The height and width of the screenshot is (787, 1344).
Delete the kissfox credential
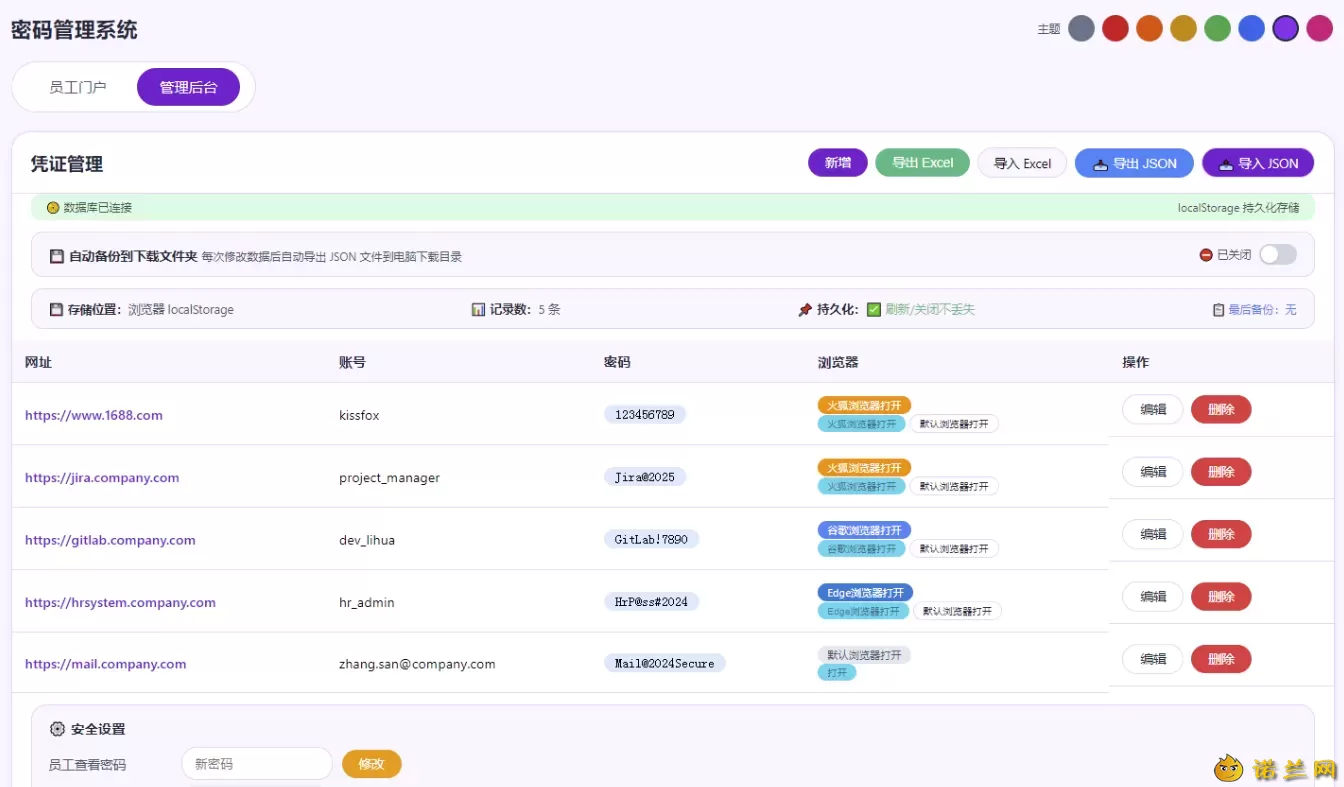pyautogui.click(x=1221, y=409)
